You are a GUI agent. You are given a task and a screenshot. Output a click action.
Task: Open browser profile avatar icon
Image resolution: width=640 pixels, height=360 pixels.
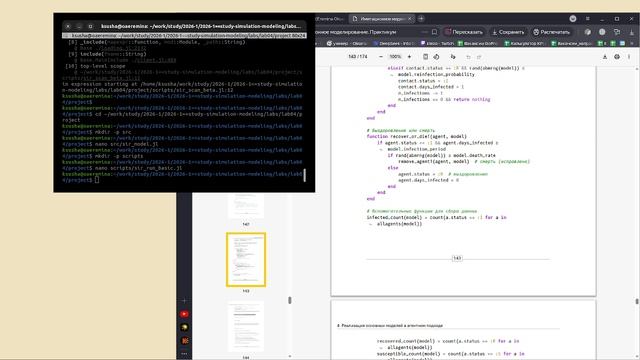pyautogui.click(x=573, y=19)
